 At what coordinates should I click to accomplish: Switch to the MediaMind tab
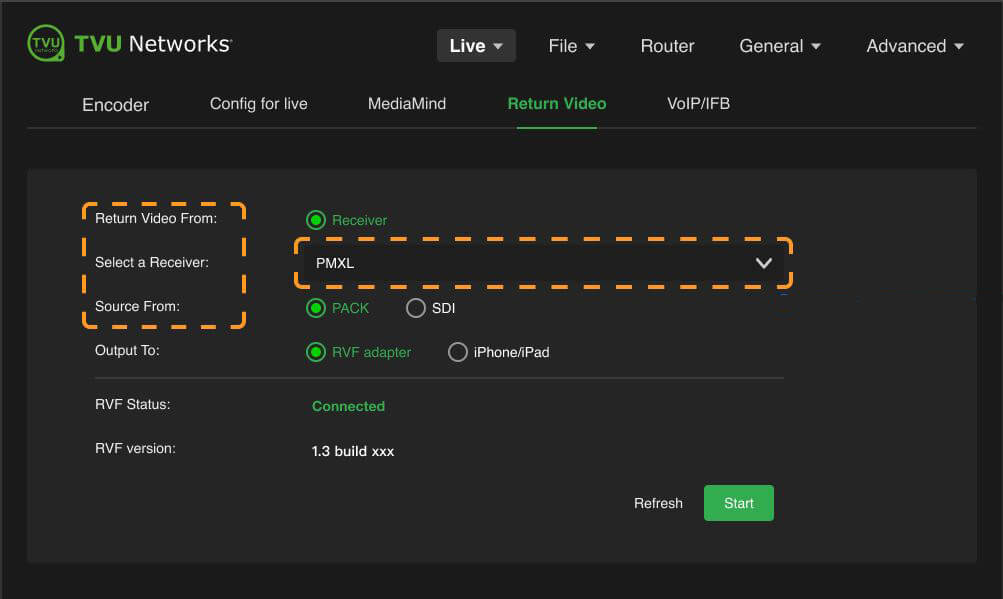point(407,104)
